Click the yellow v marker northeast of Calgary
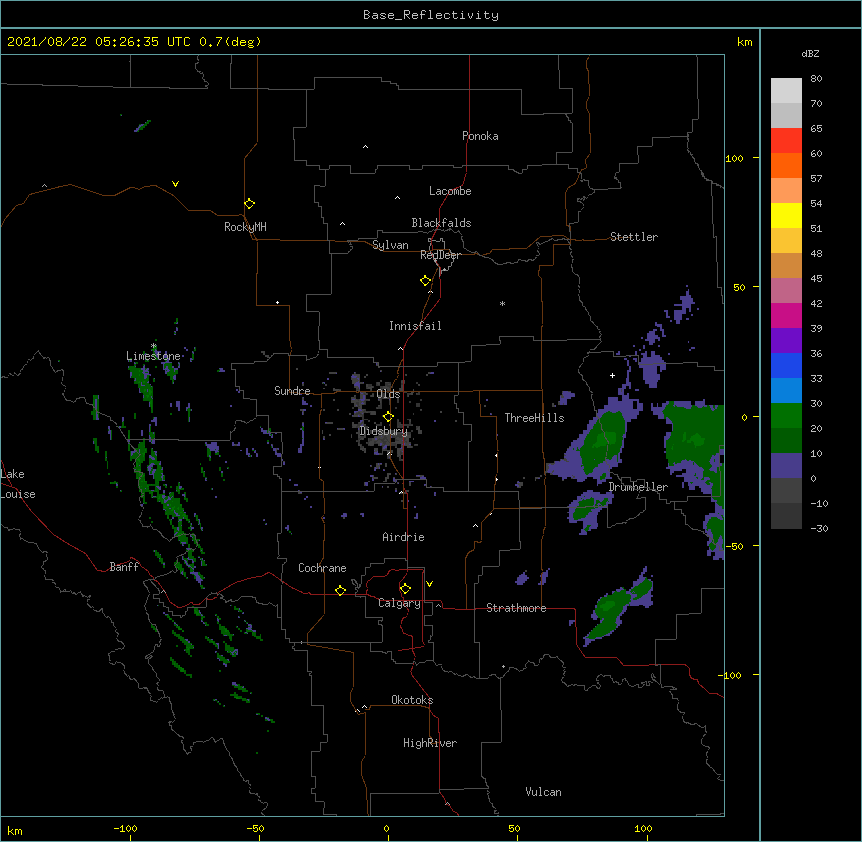Viewport: 862px width, 842px height. [x=429, y=584]
